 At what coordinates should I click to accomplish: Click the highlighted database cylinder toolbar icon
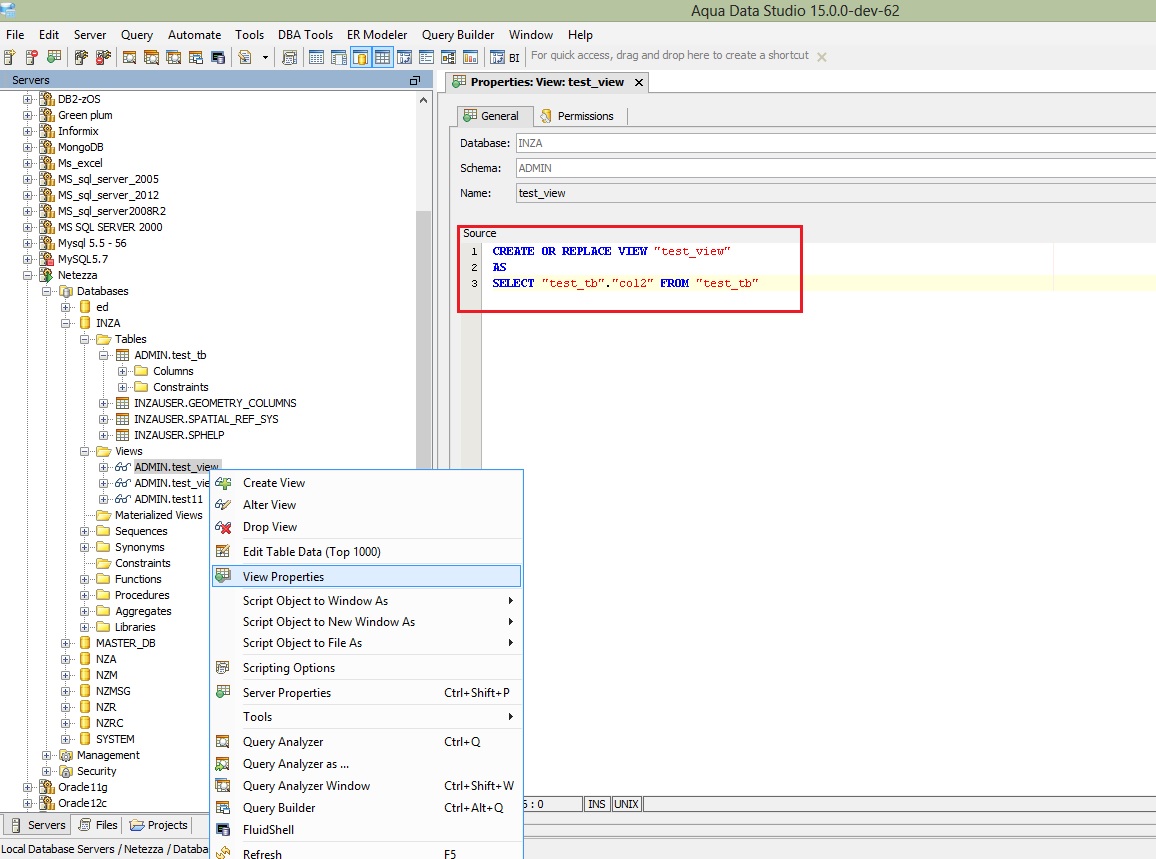pos(361,57)
